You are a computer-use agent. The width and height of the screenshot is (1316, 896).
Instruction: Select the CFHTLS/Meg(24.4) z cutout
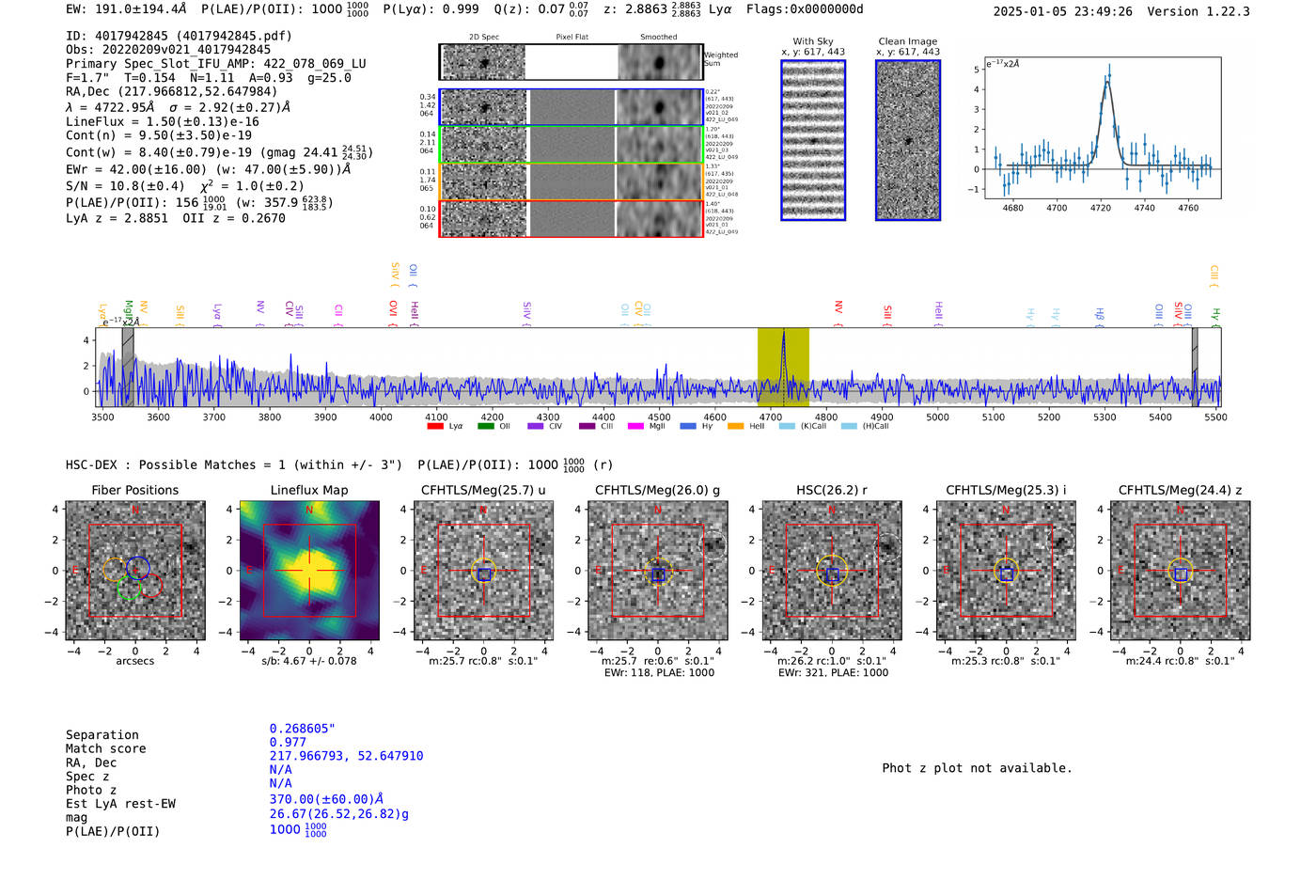pyautogui.click(x=1181, y=571)
